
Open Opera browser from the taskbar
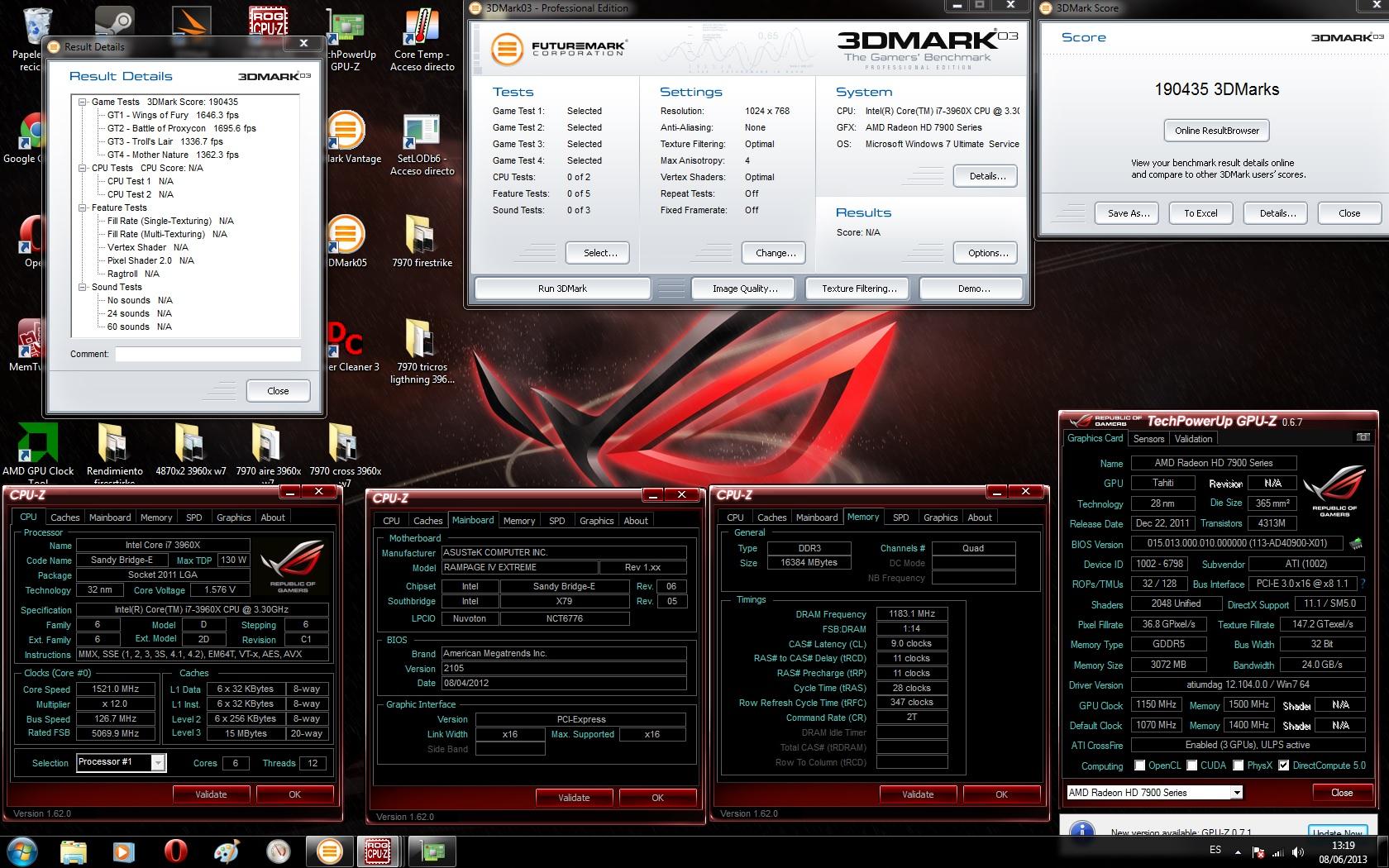175,851
